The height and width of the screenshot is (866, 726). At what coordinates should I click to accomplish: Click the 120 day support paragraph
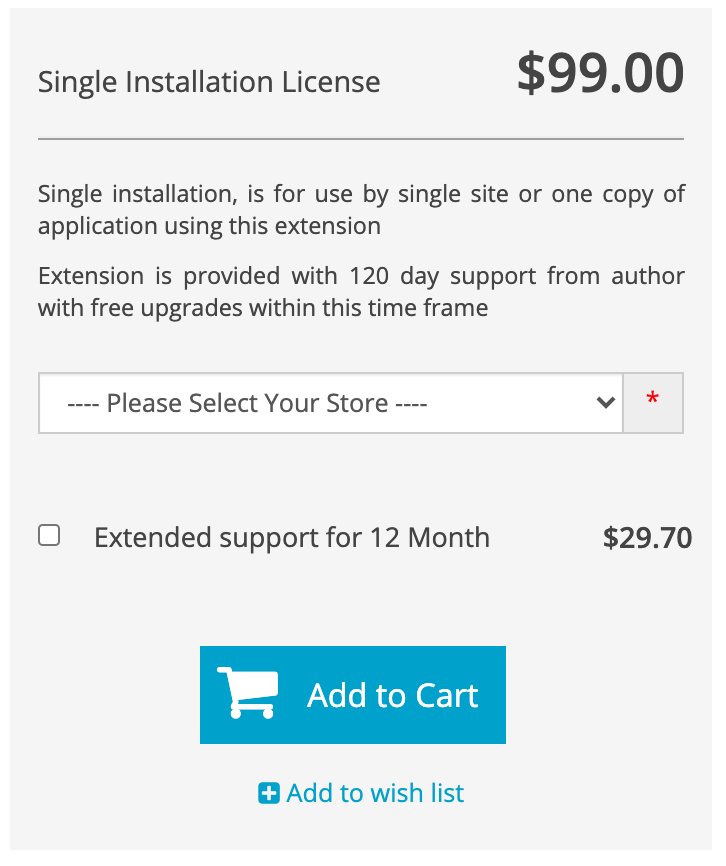[361, 292]
